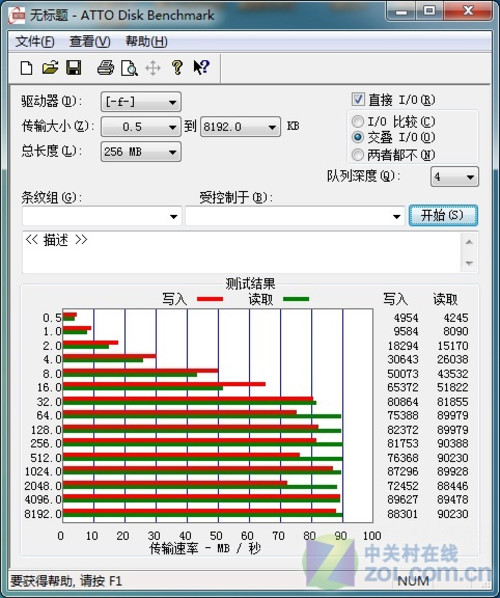Close the ATTO Disk Benchmark window
500x598 pixels.
468,11
